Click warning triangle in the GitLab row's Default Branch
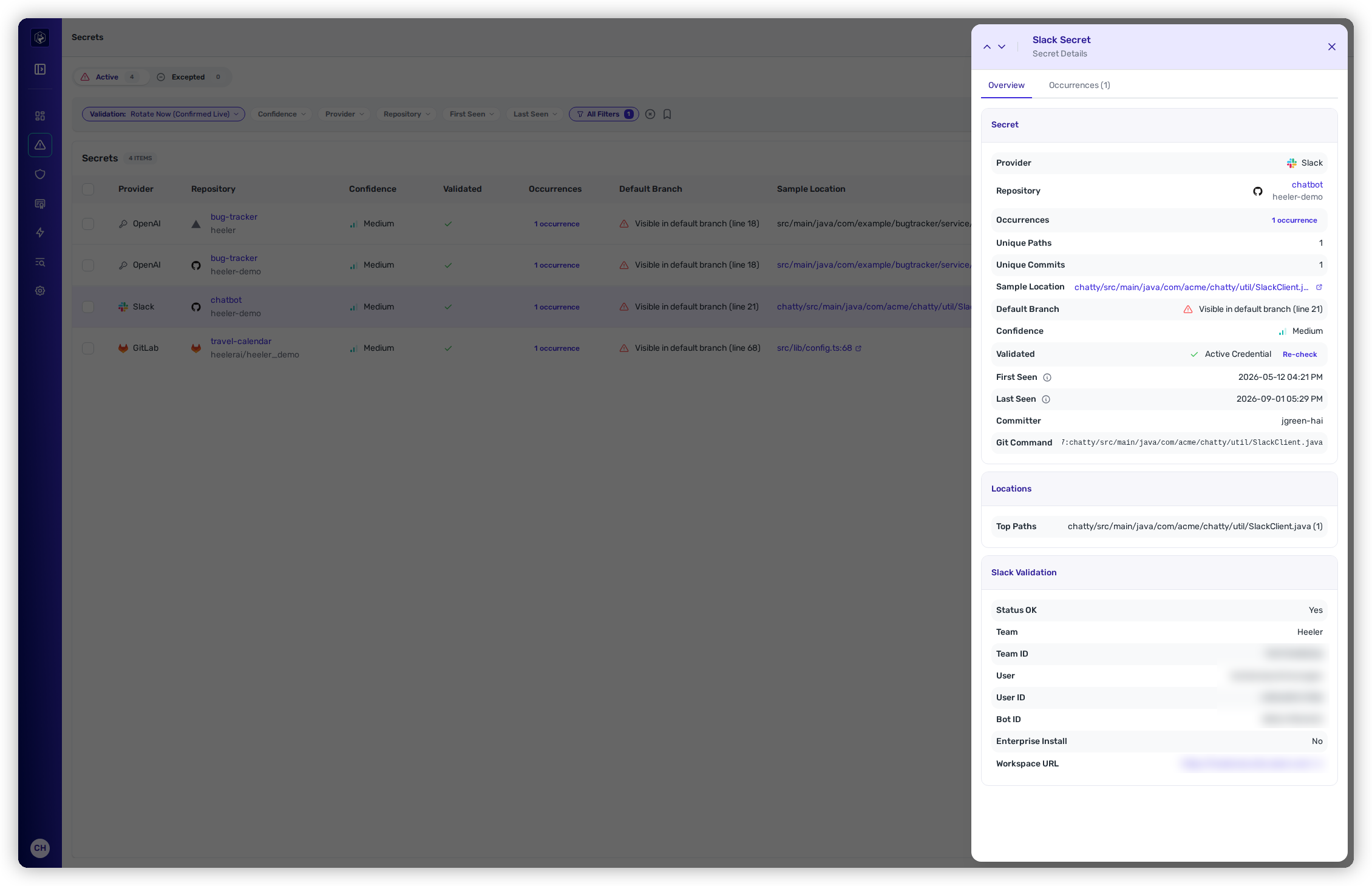 pos(624,348)
